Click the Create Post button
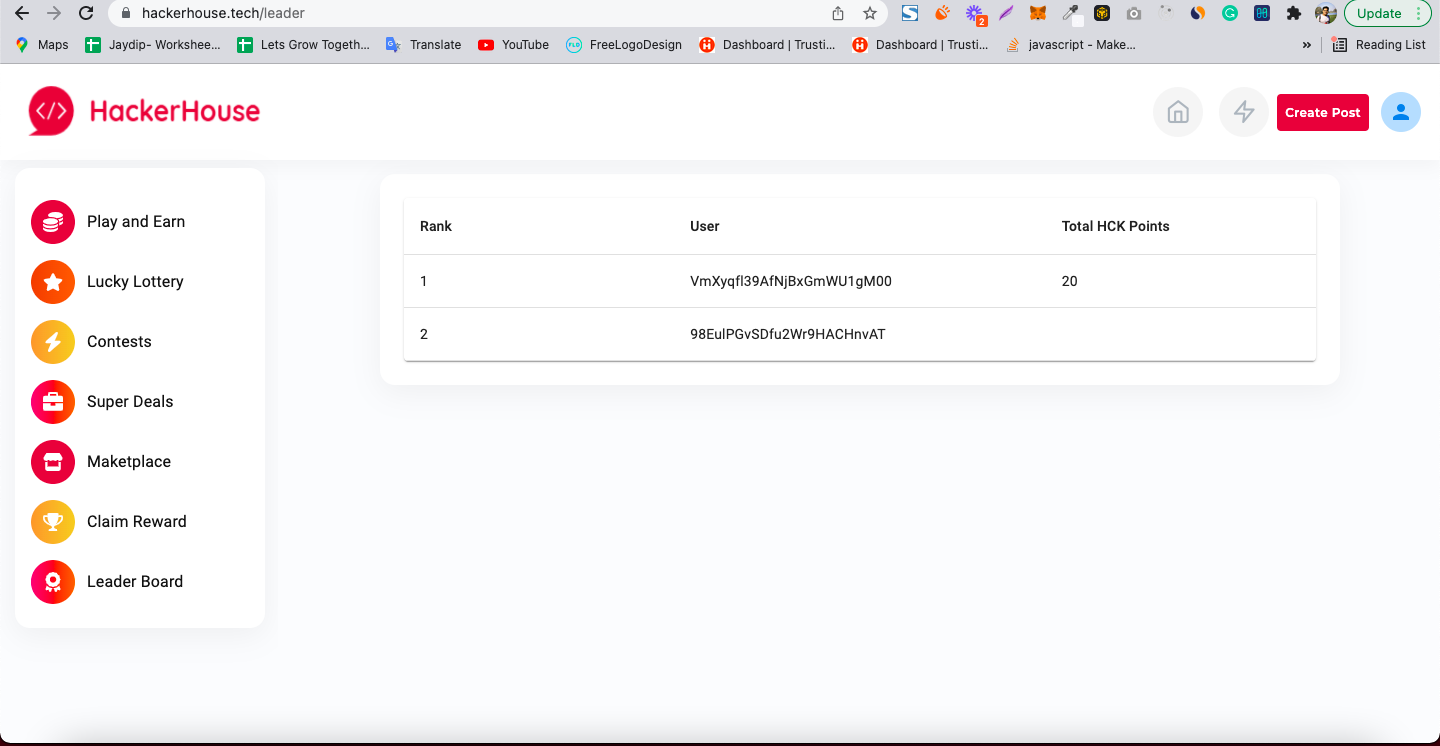Screen dimensions: 1440x746 pos(1322,111)
